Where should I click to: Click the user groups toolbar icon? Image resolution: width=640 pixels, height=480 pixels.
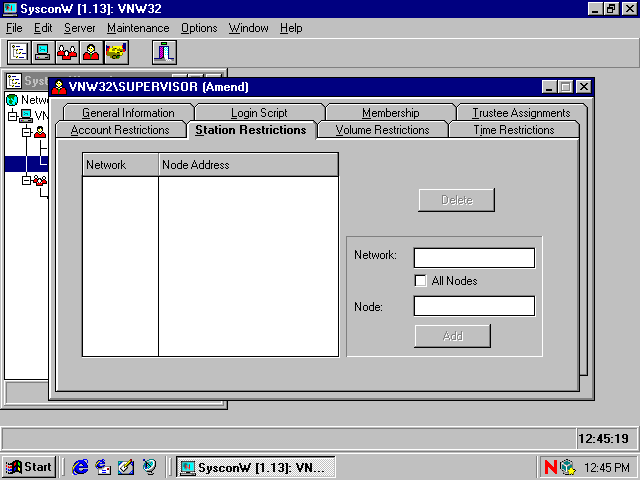(67, 52)
